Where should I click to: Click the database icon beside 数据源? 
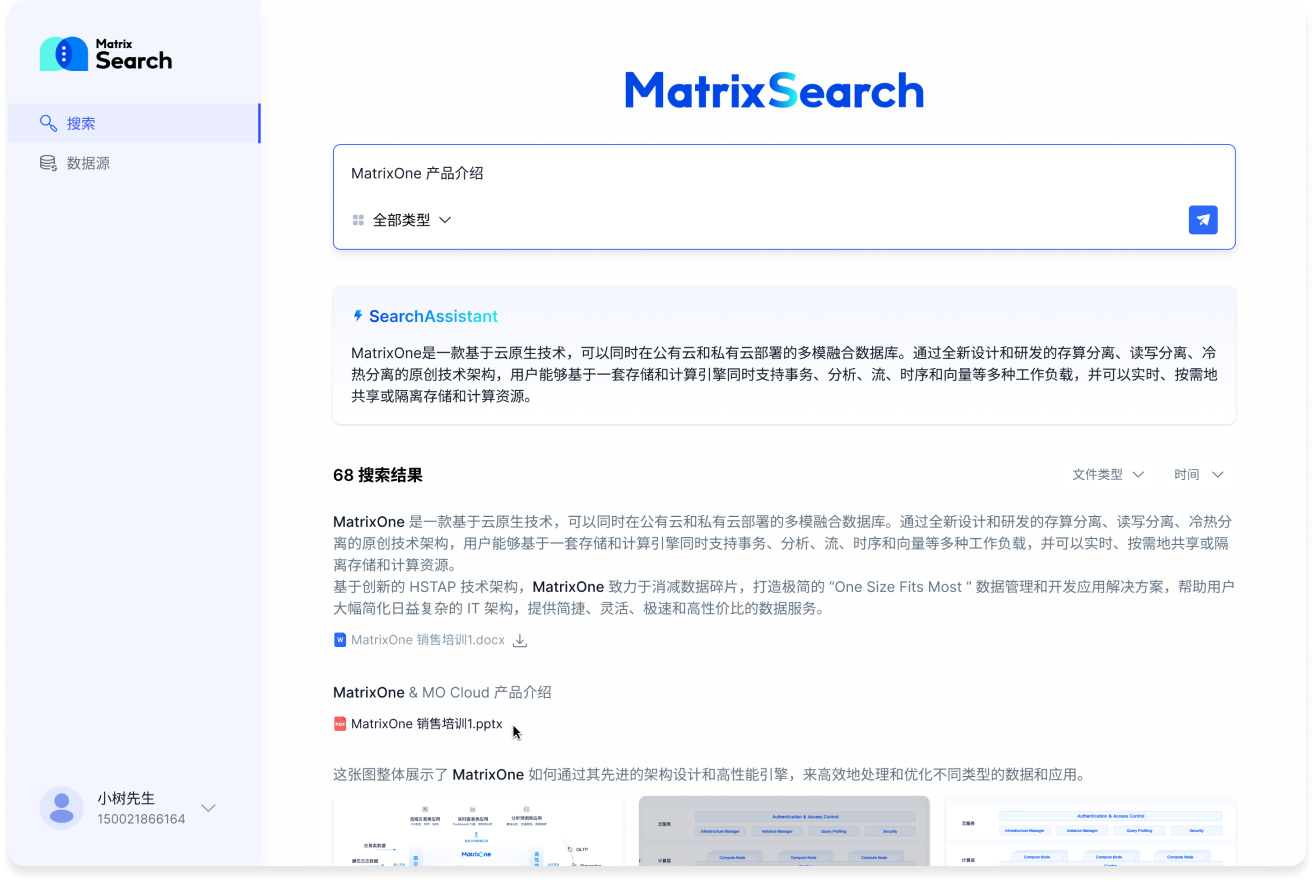[48, 163]
